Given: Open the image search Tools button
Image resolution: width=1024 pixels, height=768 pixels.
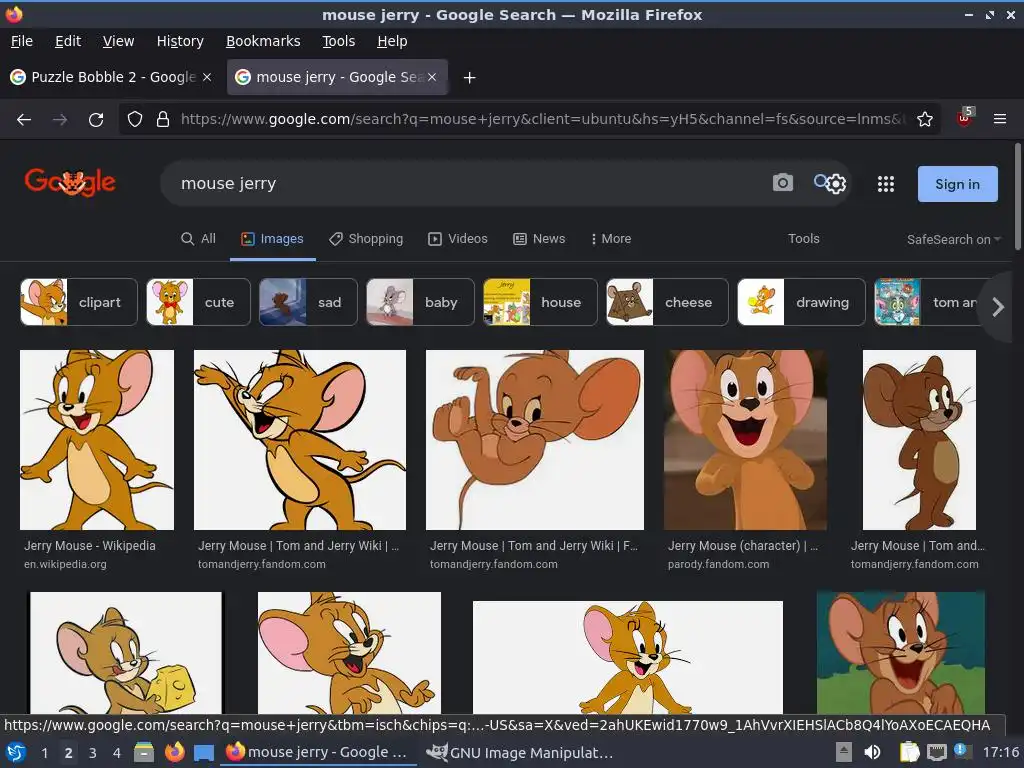Looking at the screenshot, I should [803, 239].
